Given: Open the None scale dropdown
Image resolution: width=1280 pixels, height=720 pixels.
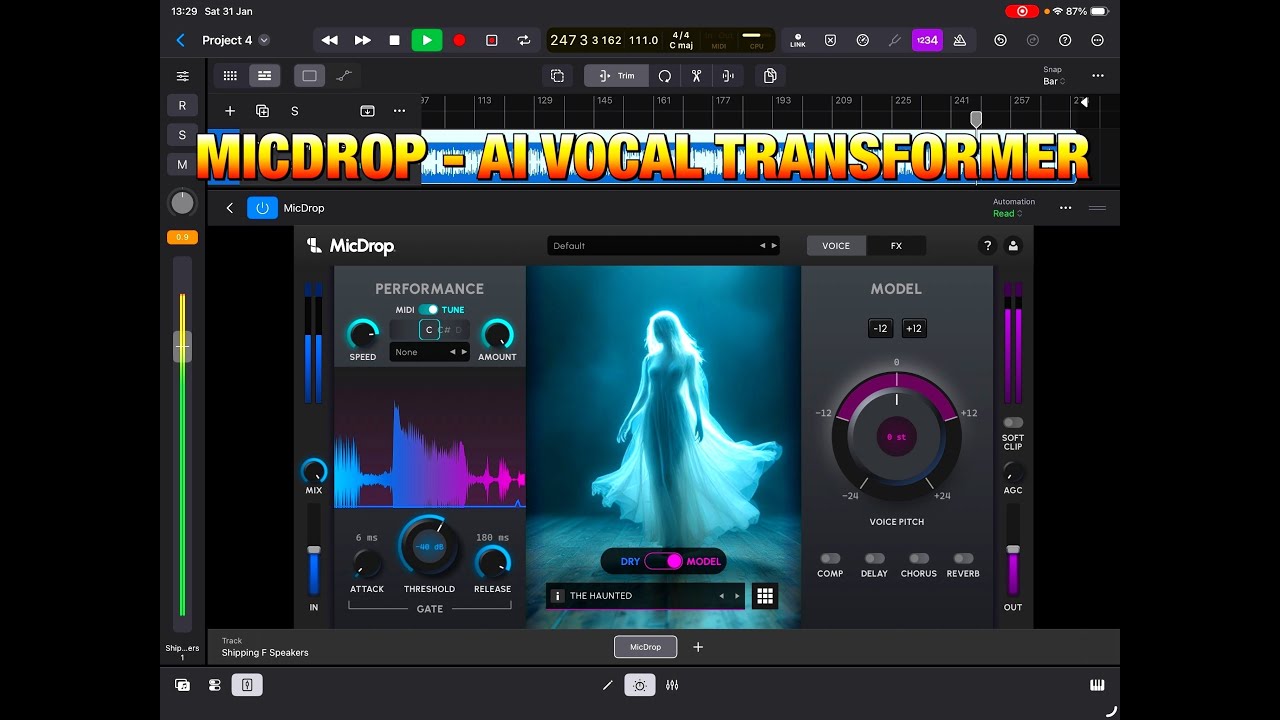Looking at the screenshot, I should tap(430, 352).
